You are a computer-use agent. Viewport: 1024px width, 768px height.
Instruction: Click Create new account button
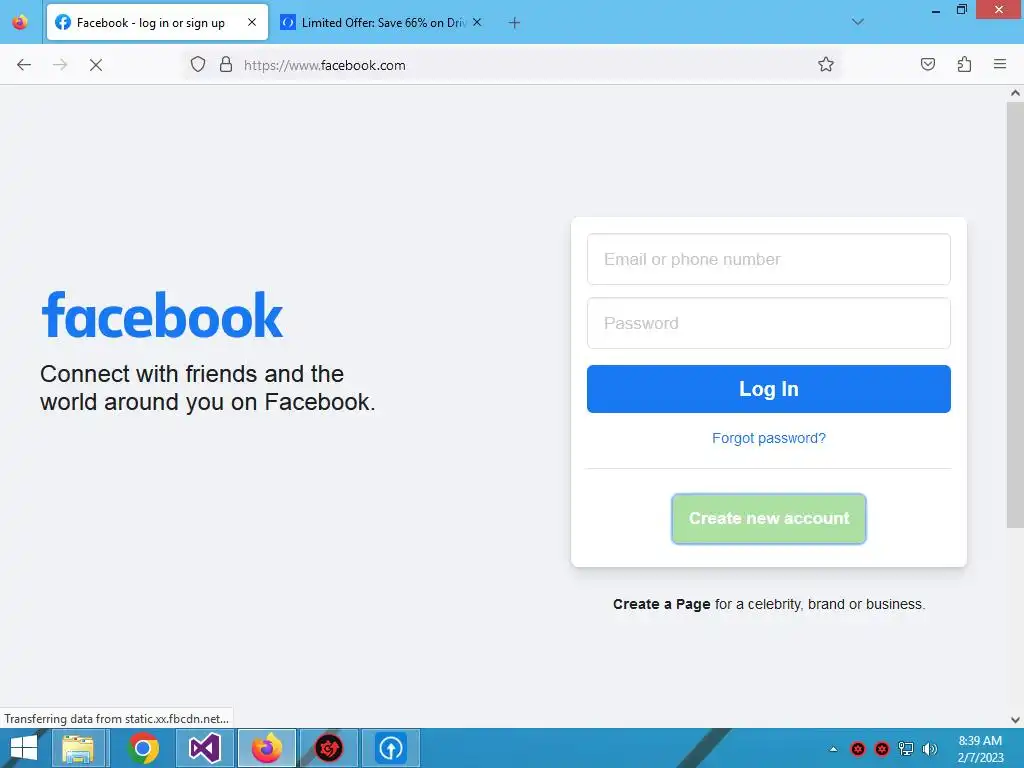click(x=769, y=519)
